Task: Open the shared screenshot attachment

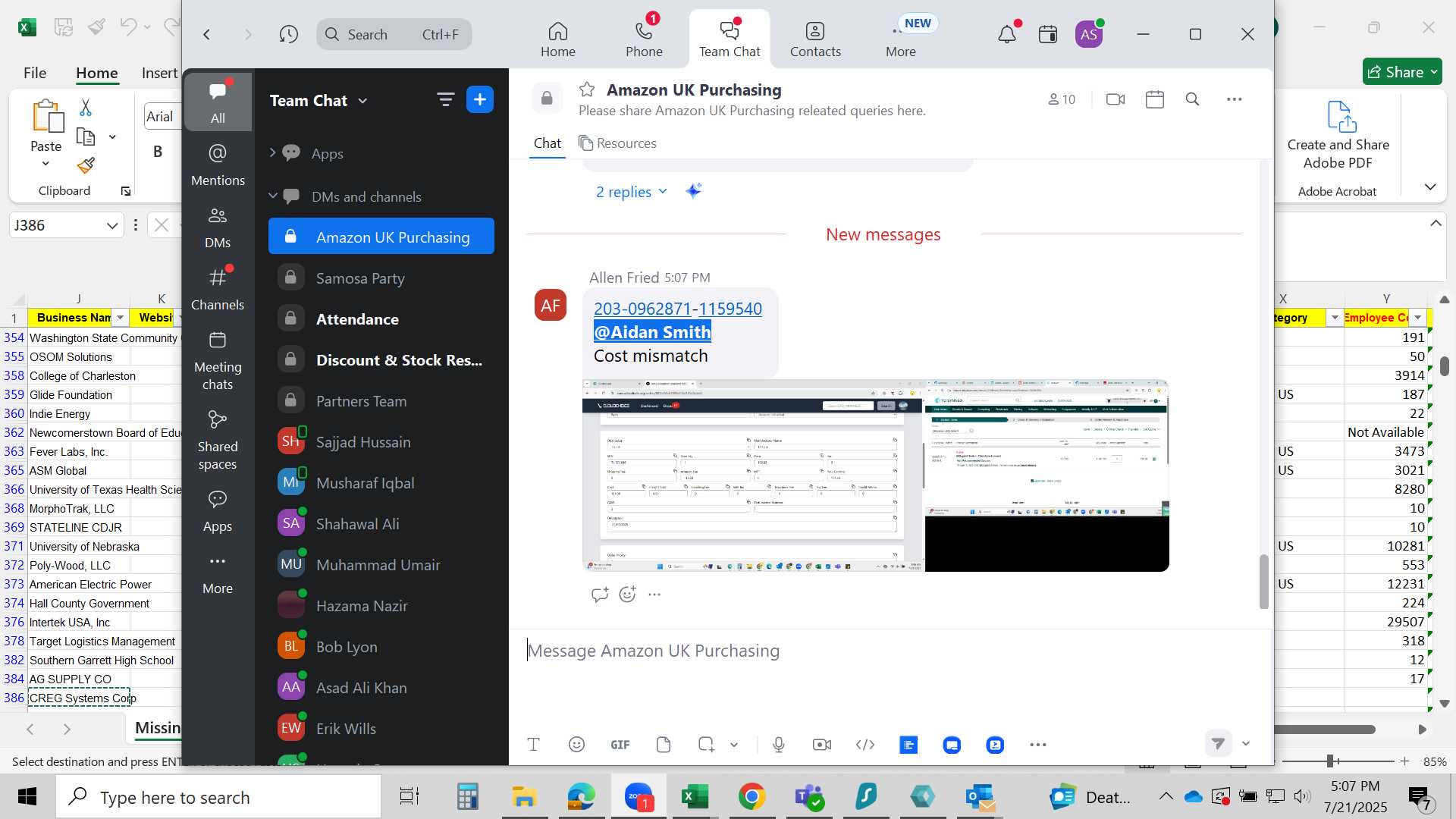Action: 875,475
